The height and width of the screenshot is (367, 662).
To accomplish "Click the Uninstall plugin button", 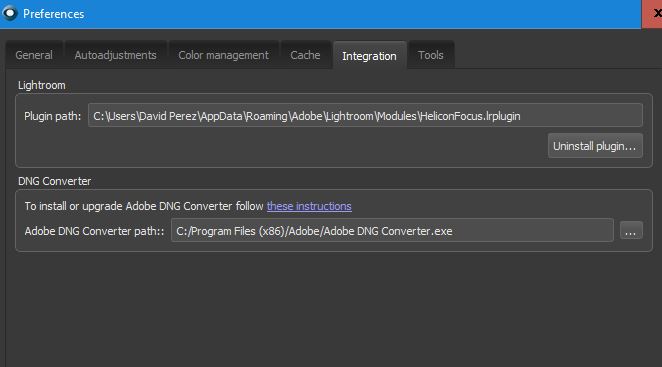I will click(x=595, y=146).
